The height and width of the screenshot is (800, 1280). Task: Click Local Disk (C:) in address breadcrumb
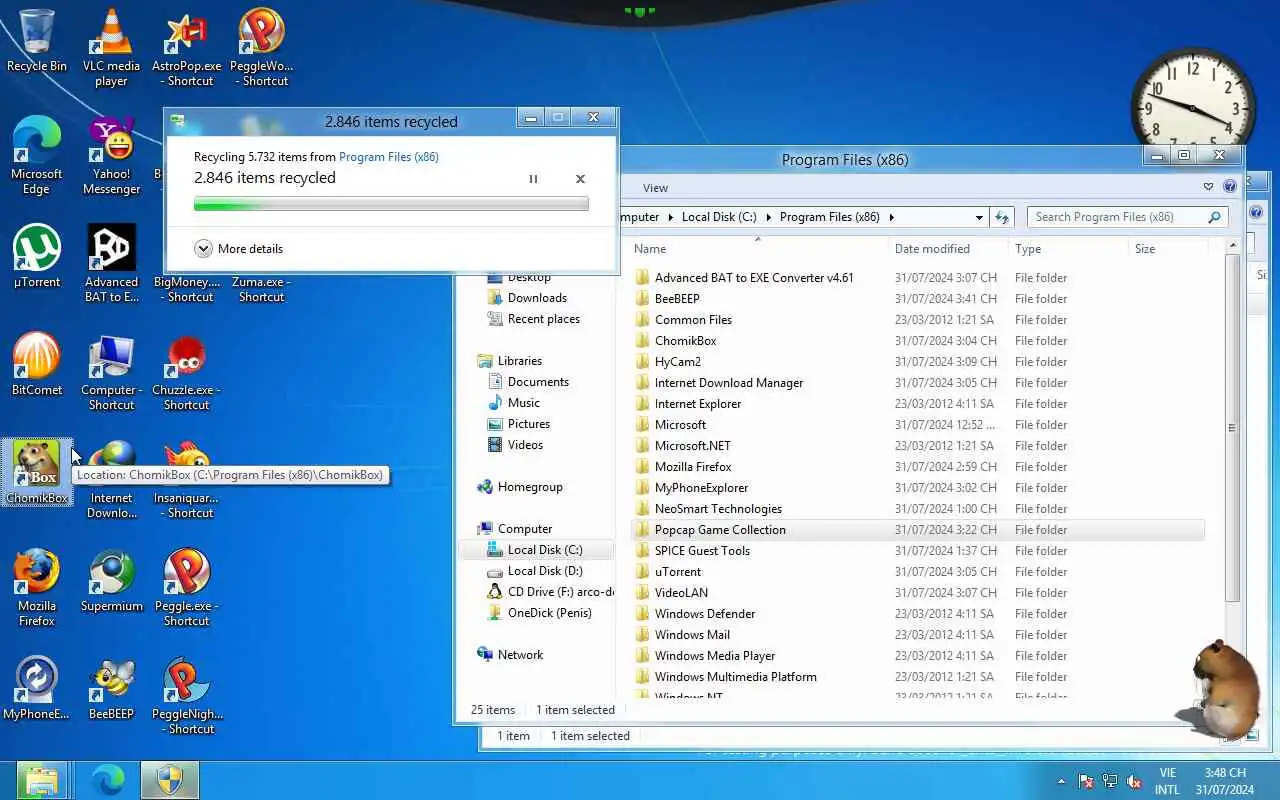click(718, 217)
